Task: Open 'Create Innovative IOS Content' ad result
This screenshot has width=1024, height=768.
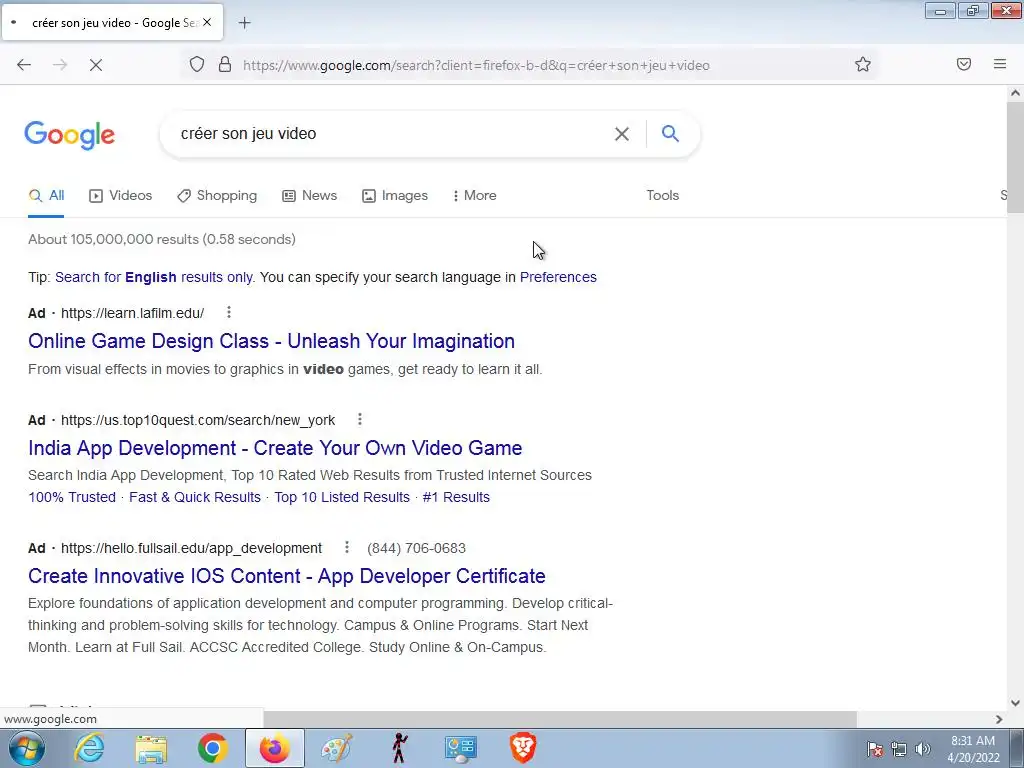Action: [287, 576]
